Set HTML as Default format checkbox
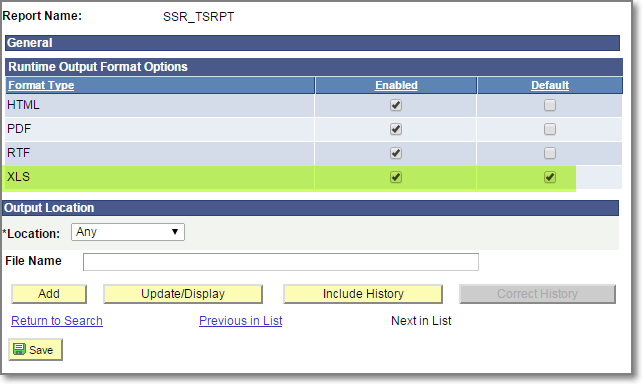642x384 pixels. pyautogui.click(x=549, y=105)
